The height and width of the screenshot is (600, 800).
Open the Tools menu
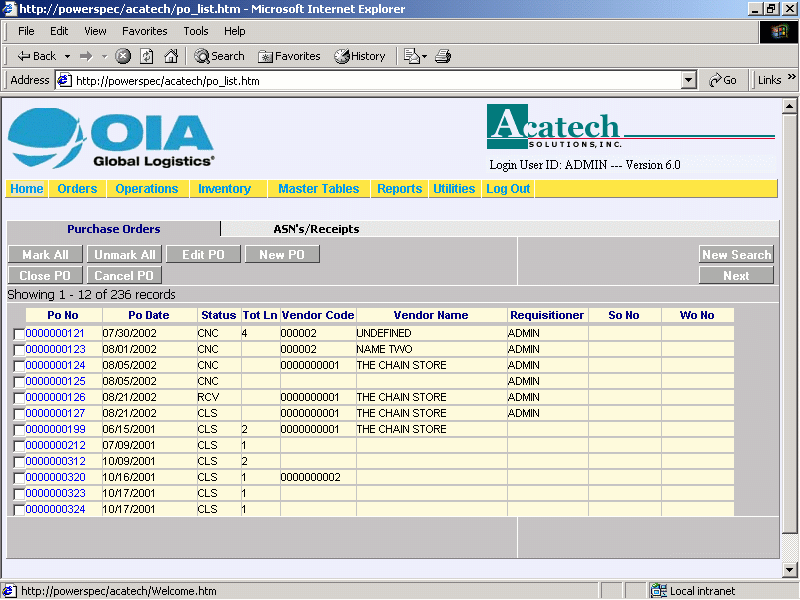coord(196,31)
